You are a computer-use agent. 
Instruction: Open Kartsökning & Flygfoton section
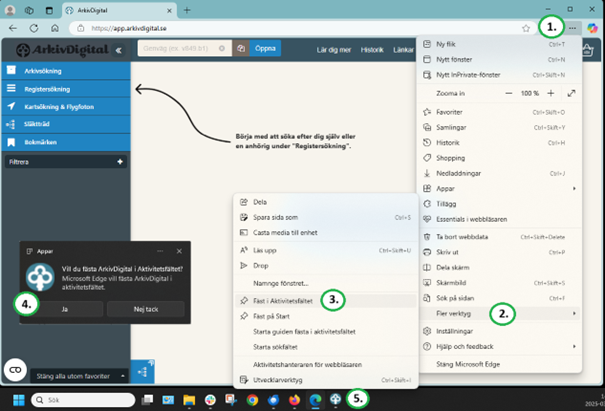coord(60,106)
